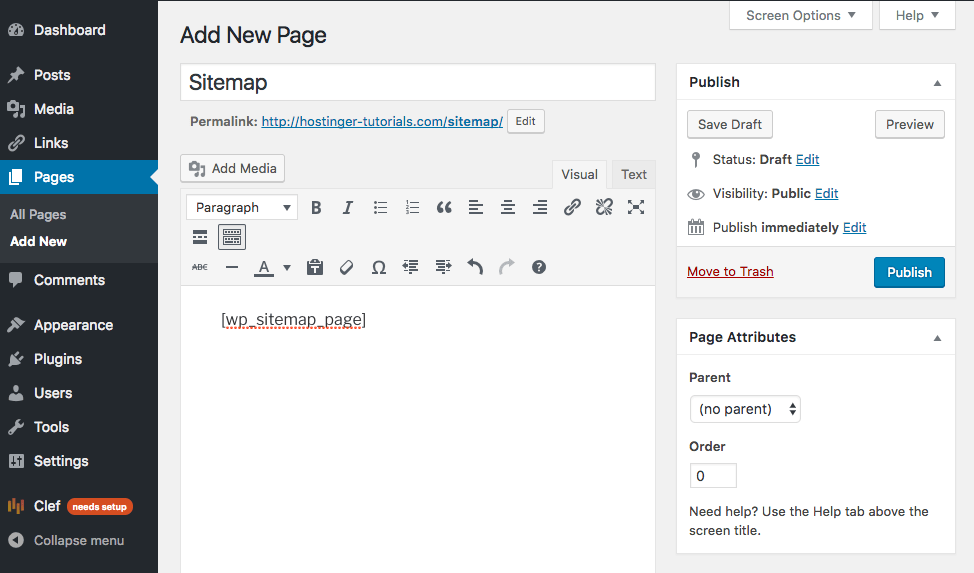Enable distraction-free writing mode
Image resolution: width=974 pixels, height=573 pixels.
(x=636, y=208)
